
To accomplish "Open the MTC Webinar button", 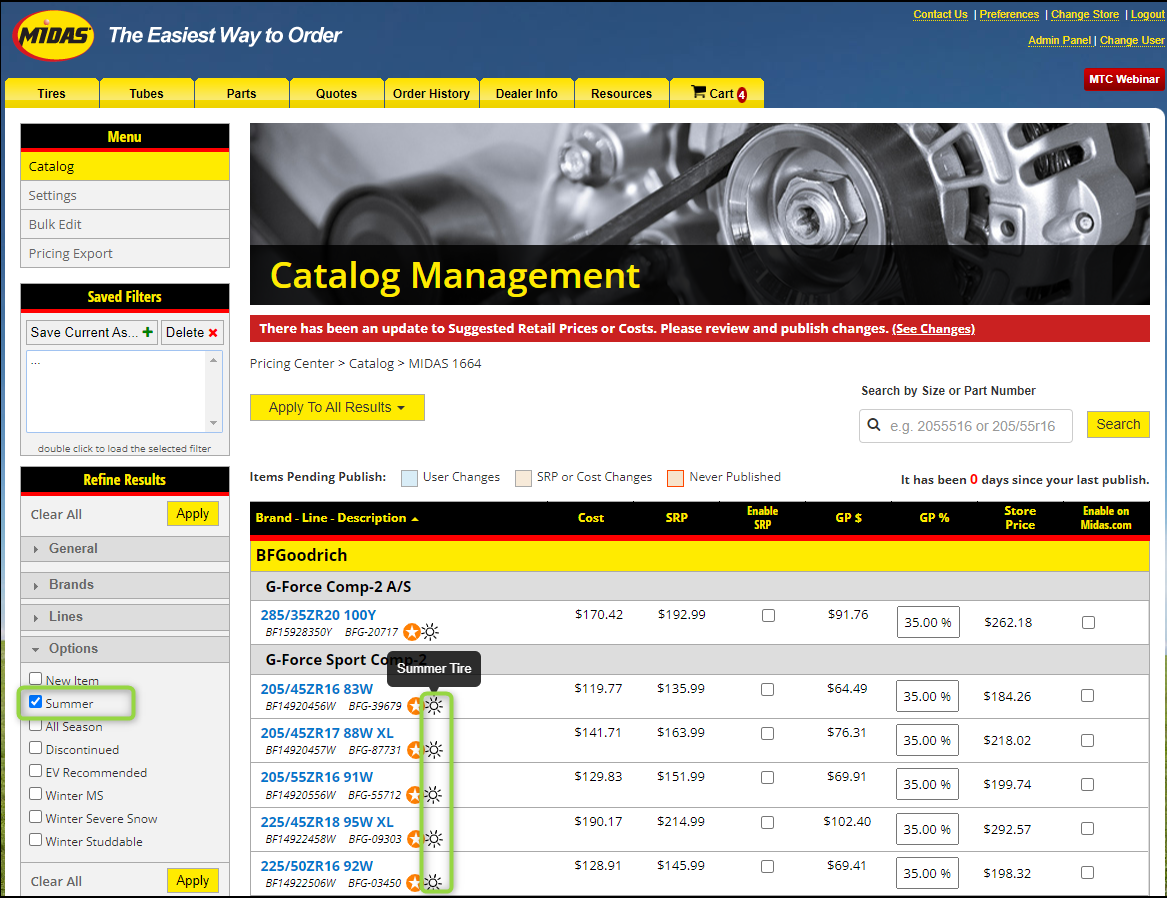I will tap(1124, 79).
